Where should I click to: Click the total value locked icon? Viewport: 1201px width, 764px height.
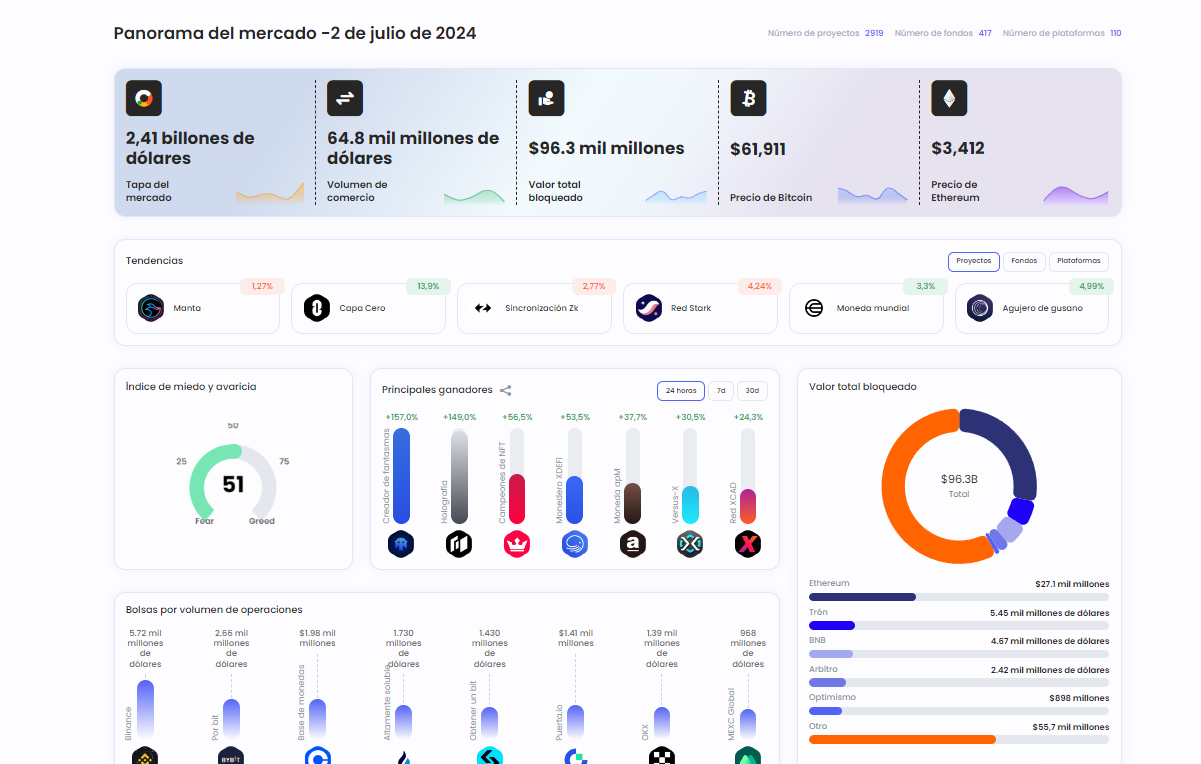point(546,98)
